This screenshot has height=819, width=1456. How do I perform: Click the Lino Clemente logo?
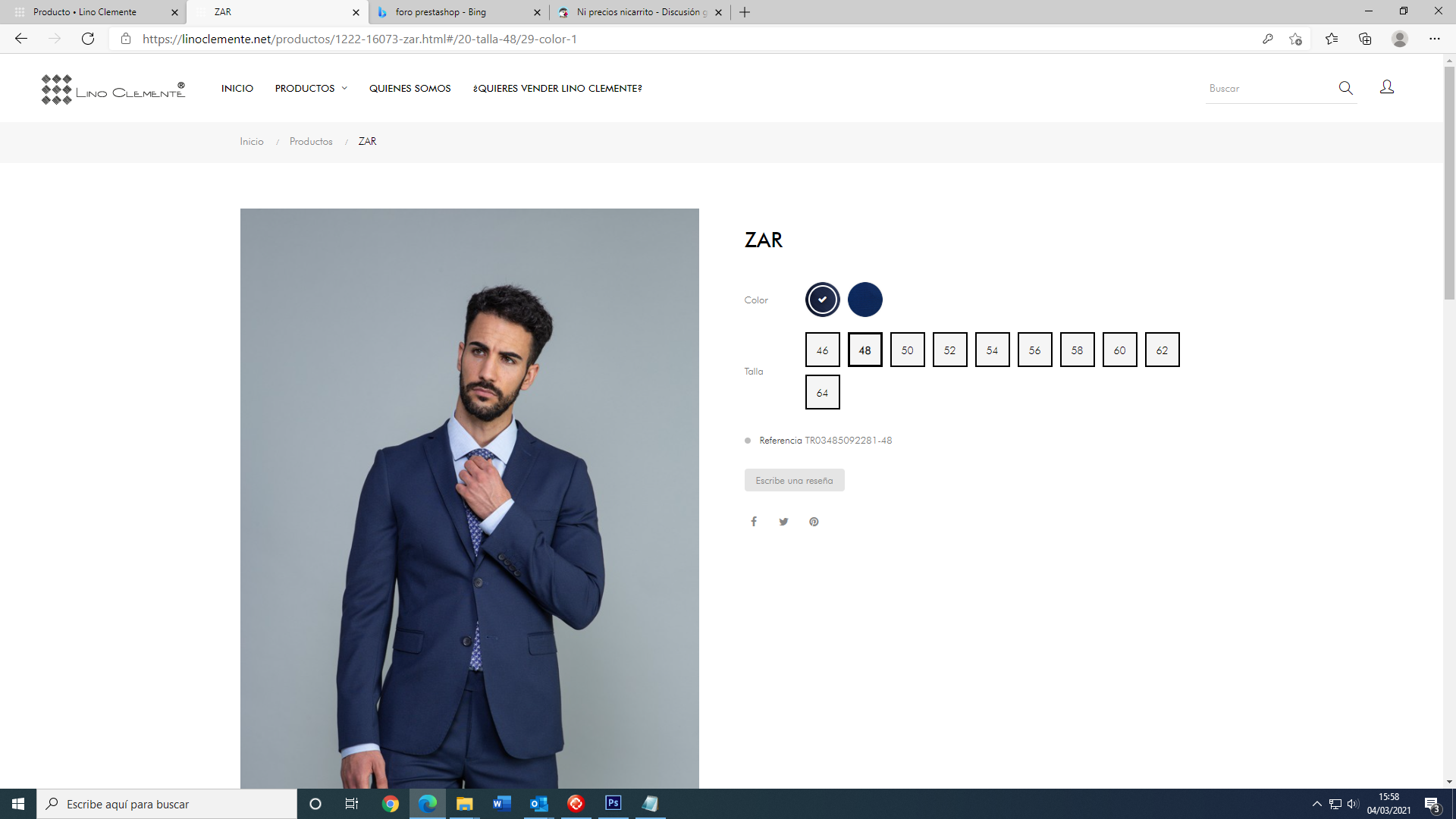tap(114, 89)
